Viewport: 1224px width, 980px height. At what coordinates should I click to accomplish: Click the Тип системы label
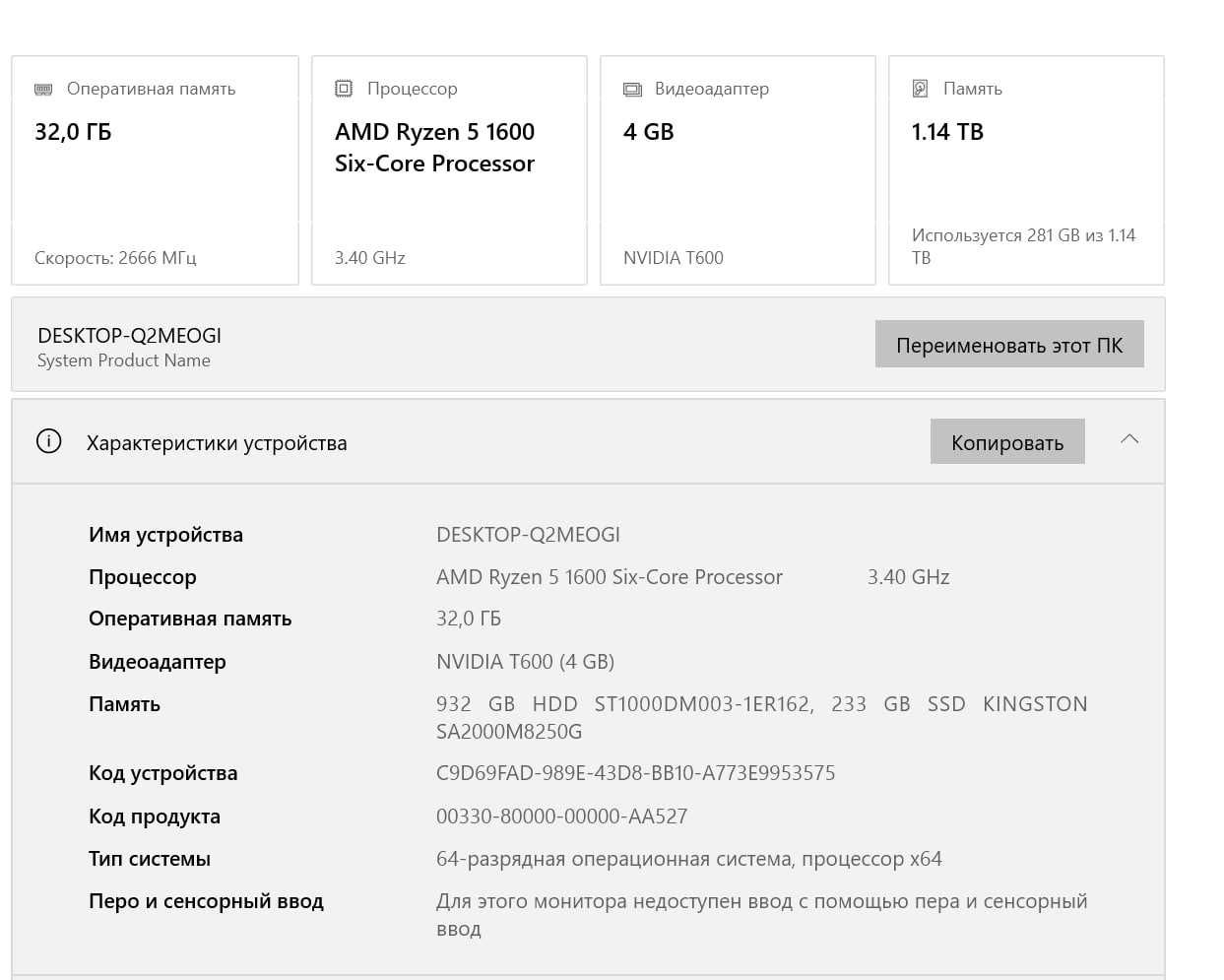[x=150, y=859]
